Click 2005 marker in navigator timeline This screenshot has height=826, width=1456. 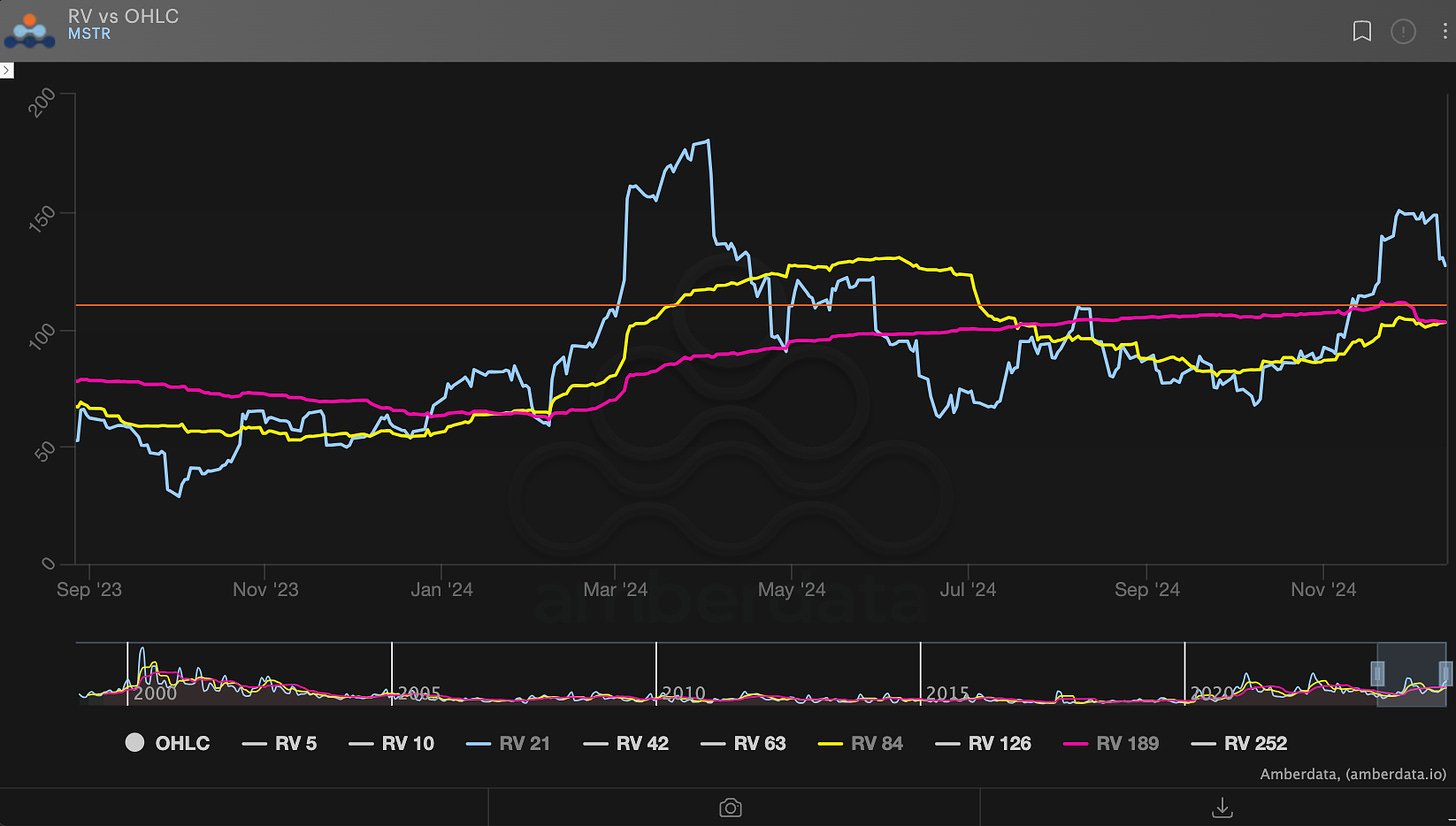tap(419, 693)
